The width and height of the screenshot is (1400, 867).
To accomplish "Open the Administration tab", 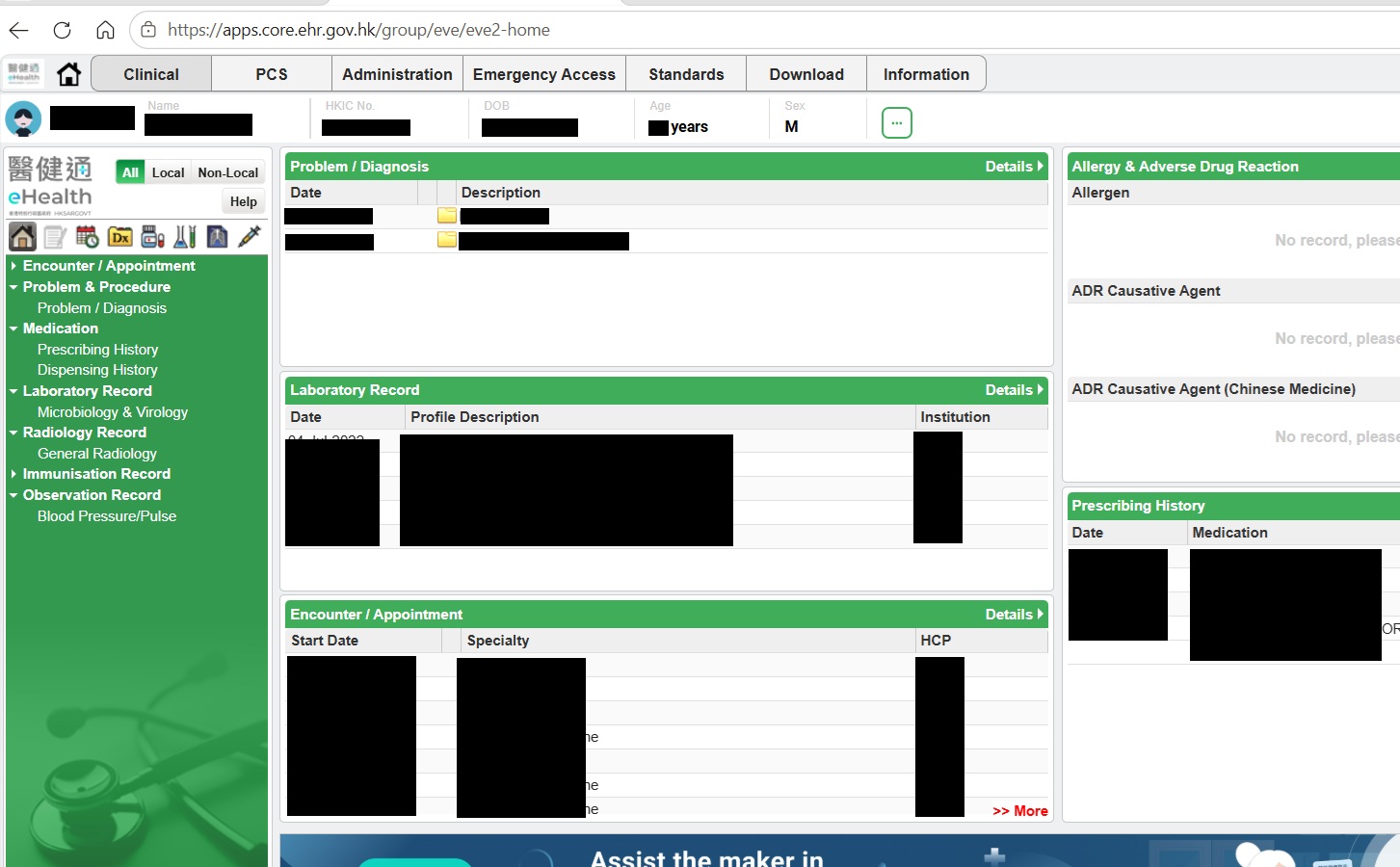I will (397, 74).
